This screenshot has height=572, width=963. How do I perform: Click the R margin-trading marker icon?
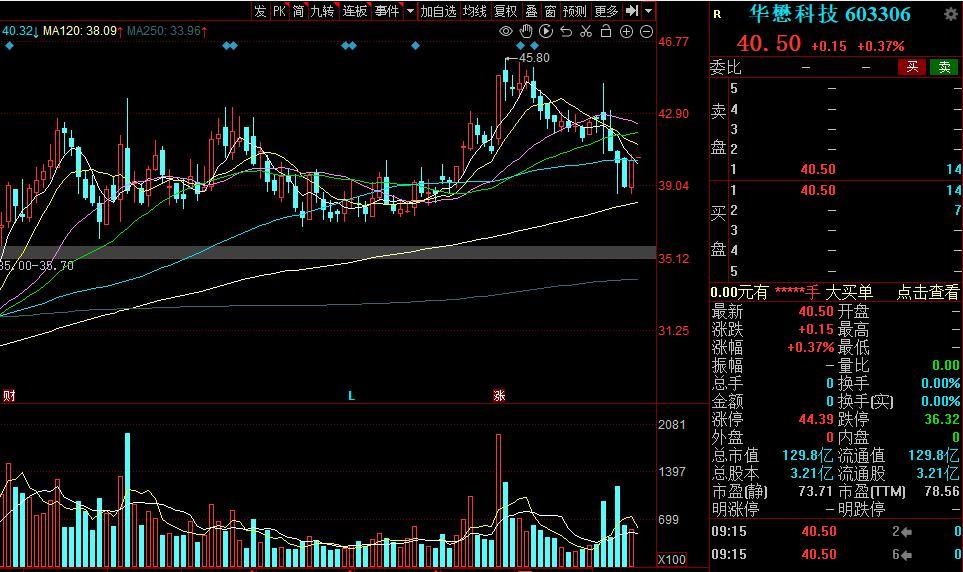click(717, 14)
